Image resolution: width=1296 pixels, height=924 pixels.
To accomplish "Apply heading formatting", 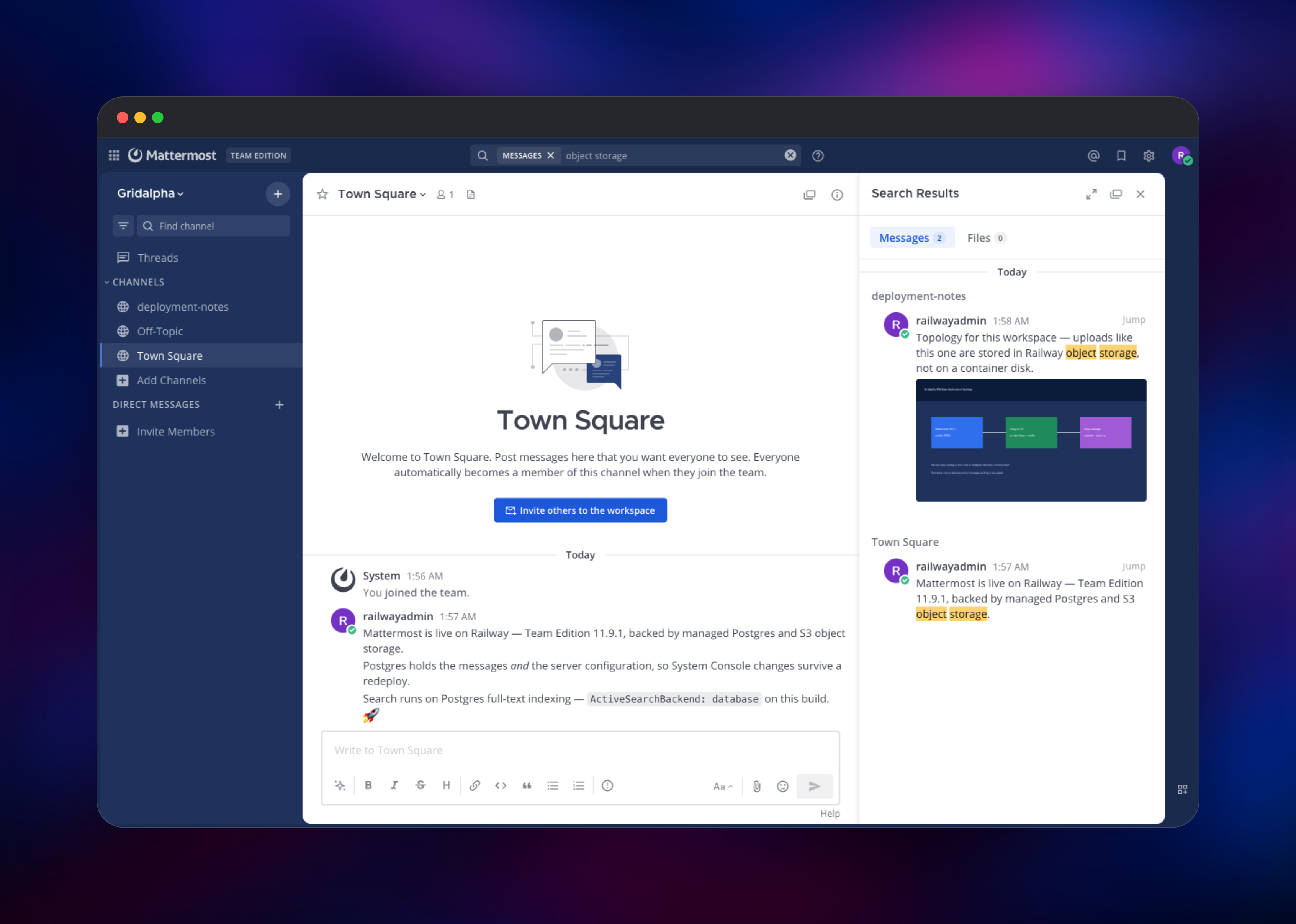I will [x=447, y=786].
